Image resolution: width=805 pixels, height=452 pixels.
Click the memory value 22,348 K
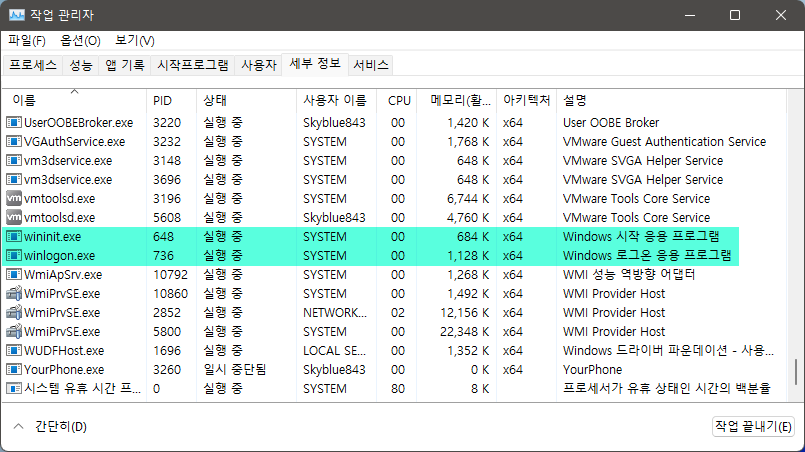[x=465, y=331]
